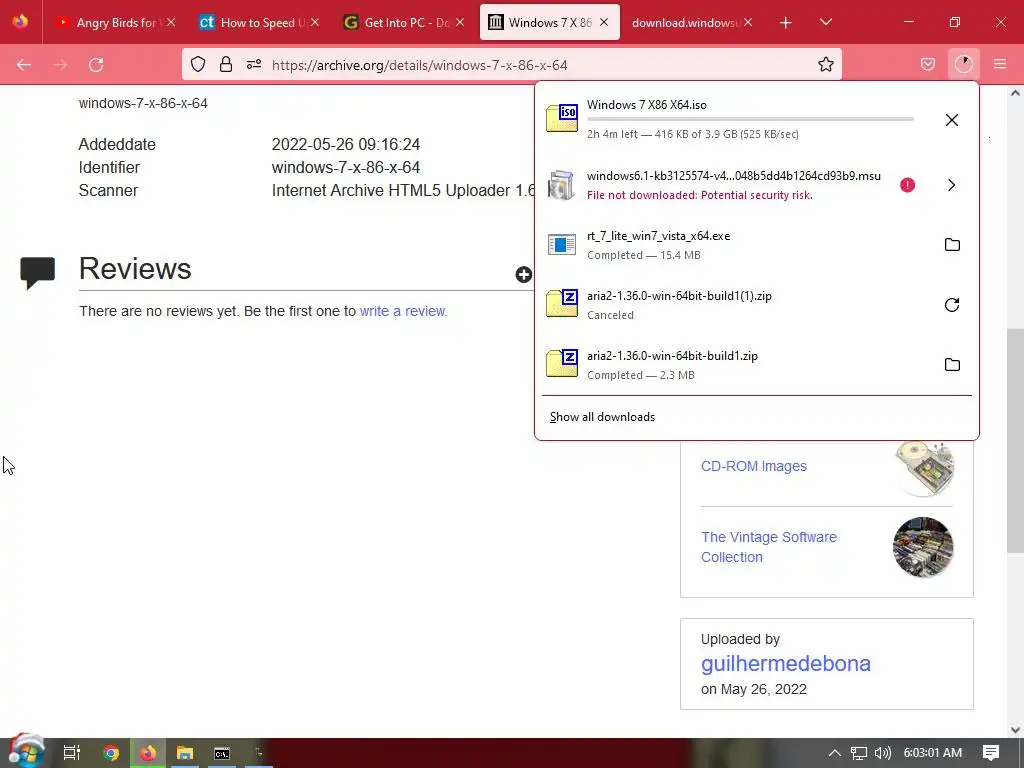This screenshot has height=768, width=1024.
Task: Close the download.windowsupdate tab
Action: click(x=748, y=22)
